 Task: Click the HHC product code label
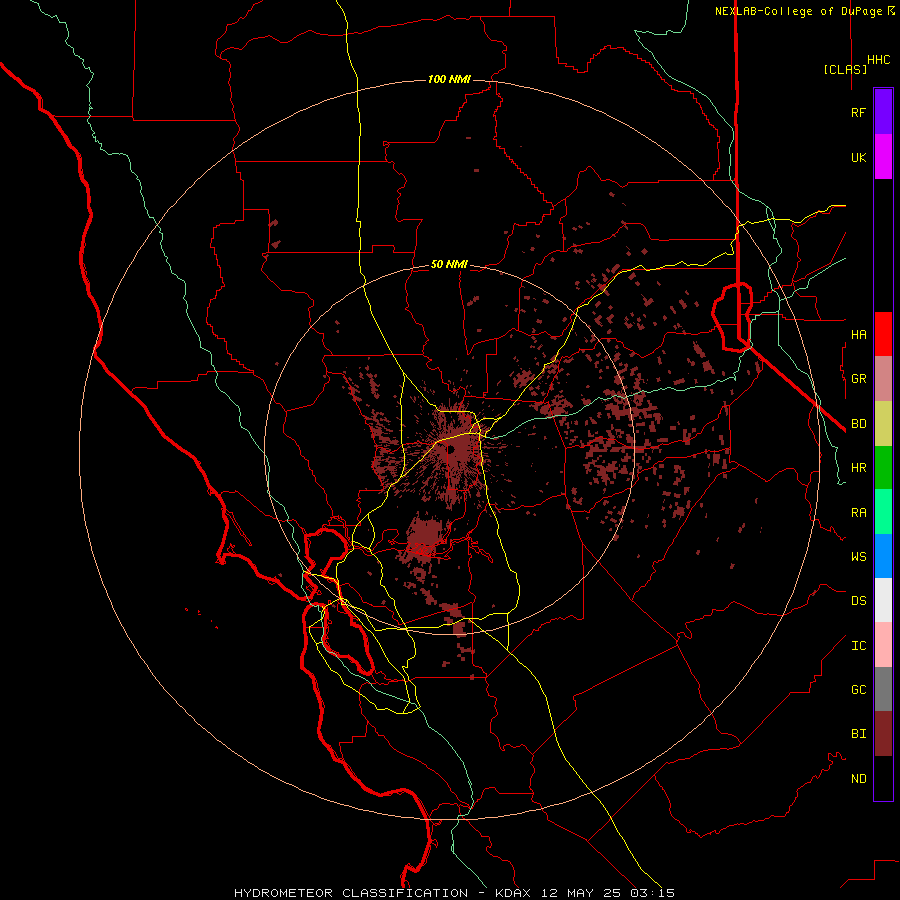(879, 60)
